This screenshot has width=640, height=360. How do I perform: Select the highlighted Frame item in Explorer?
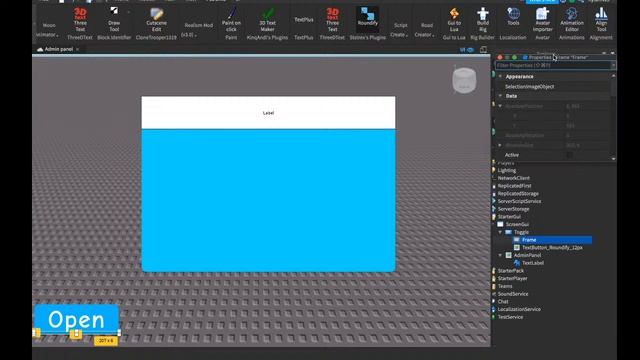(552, 240)
